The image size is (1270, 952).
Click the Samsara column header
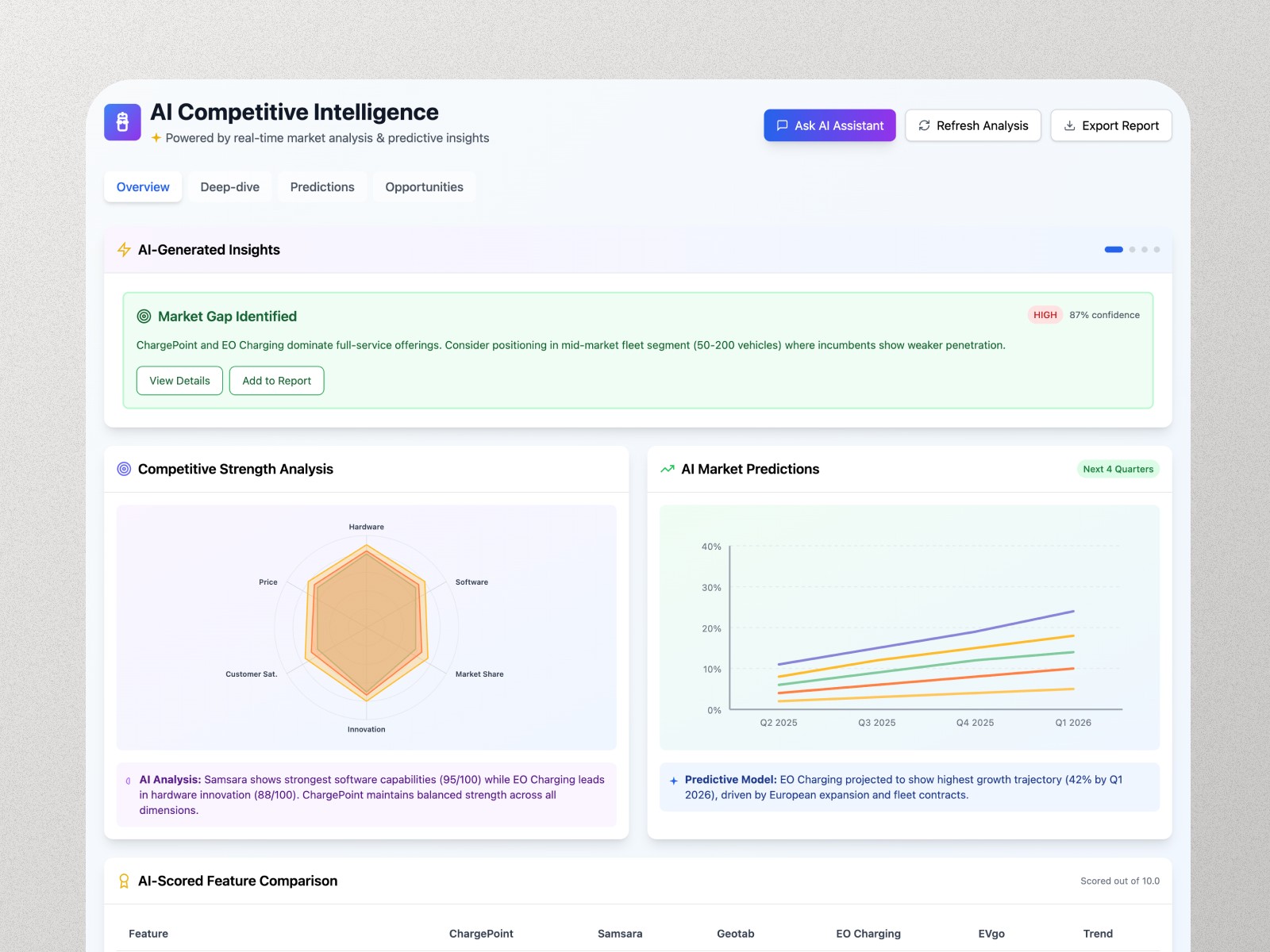[x=620, y=934]
